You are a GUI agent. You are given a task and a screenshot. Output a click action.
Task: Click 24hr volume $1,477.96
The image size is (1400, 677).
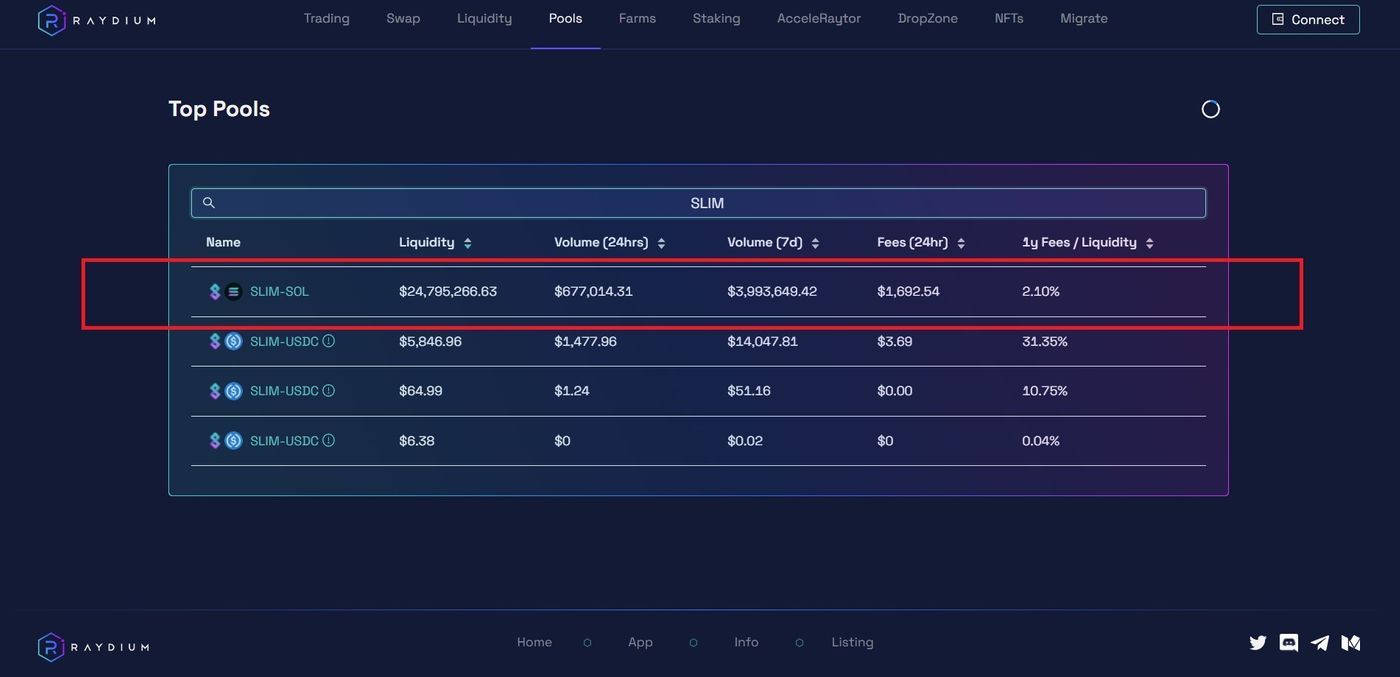(x=585, y=342)
